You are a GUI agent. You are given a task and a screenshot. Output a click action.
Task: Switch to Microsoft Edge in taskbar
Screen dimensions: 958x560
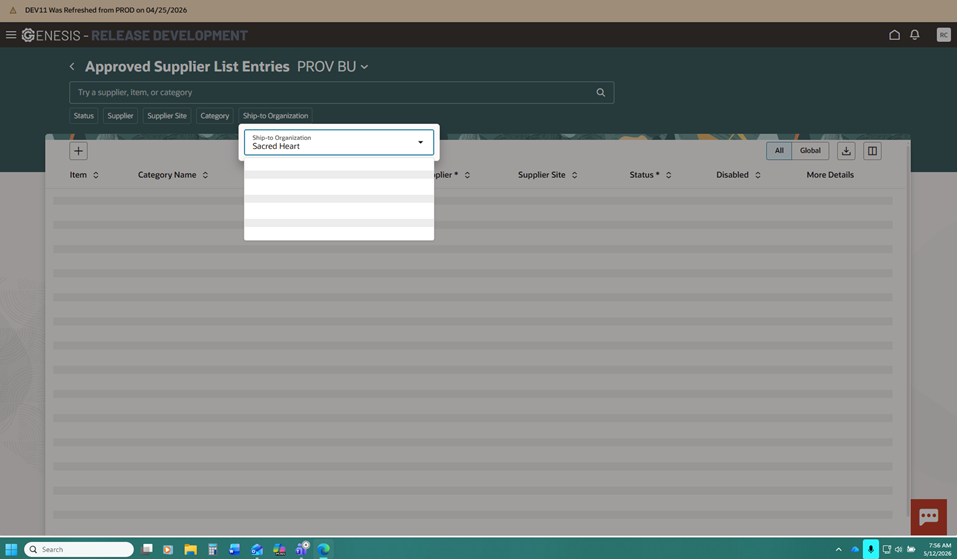[x=323, y=550]
